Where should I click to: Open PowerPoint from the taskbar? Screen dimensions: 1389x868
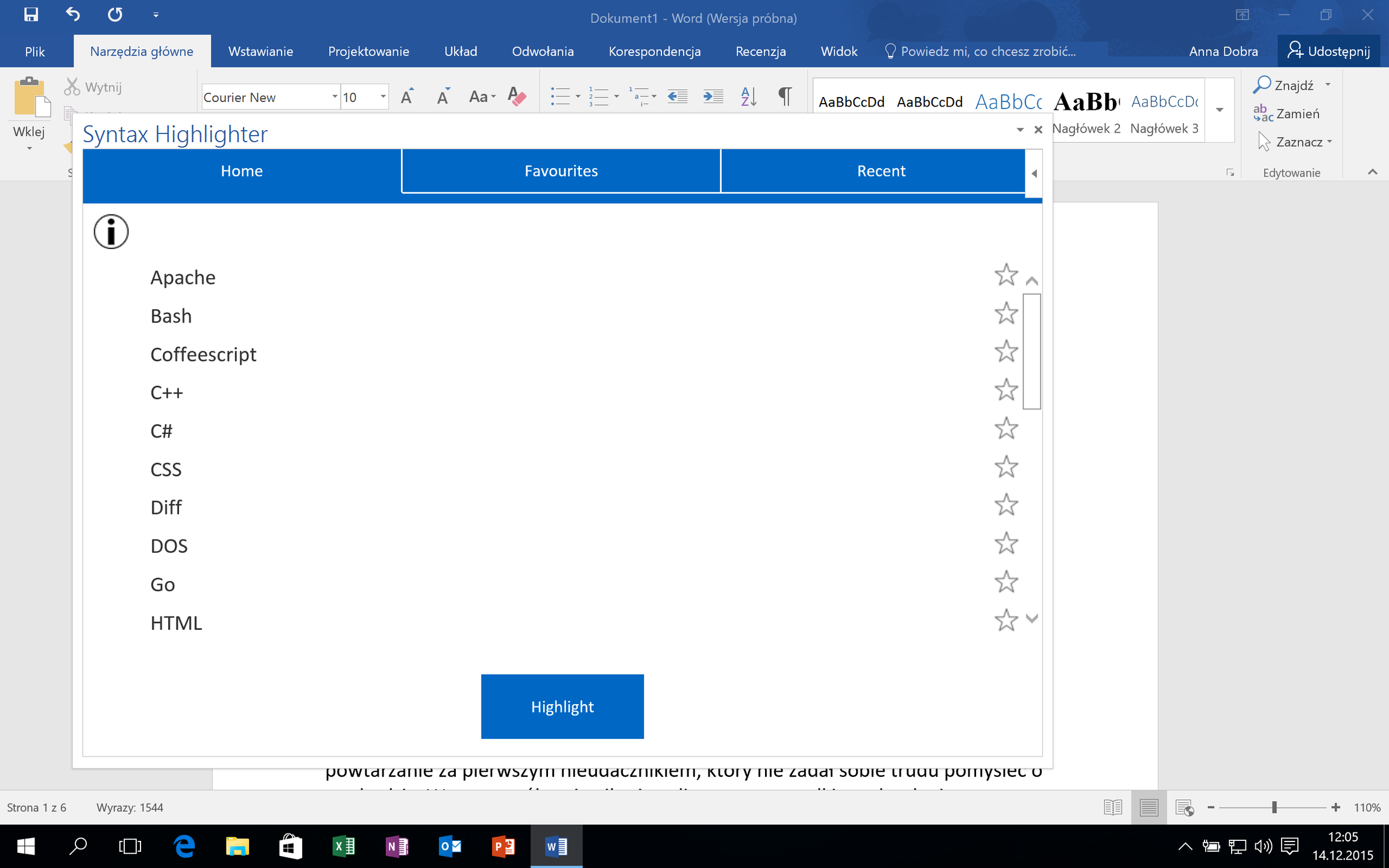click(503, 846)
